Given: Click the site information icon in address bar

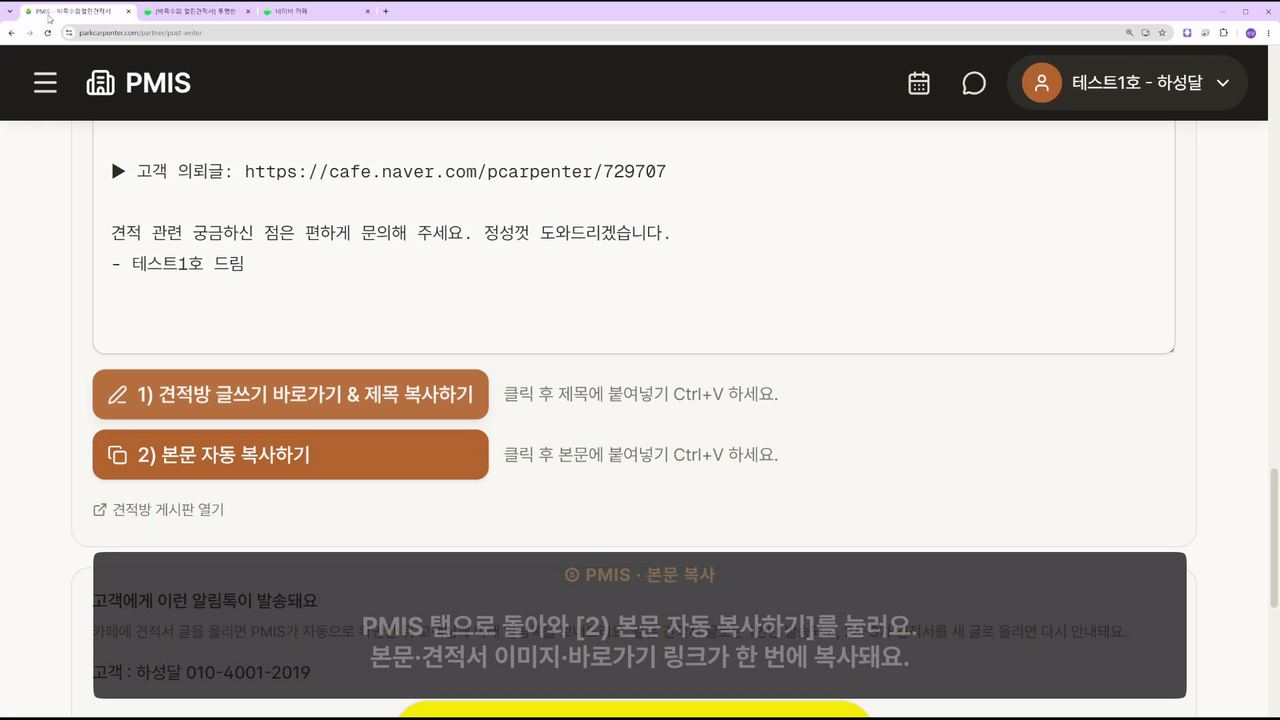Looking at the screenshot, I should click(x=69, y=33).
